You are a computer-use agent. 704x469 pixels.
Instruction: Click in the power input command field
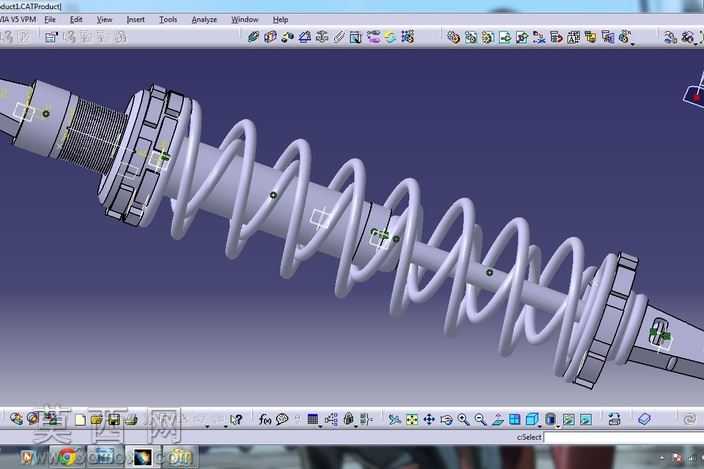[624, 437]
